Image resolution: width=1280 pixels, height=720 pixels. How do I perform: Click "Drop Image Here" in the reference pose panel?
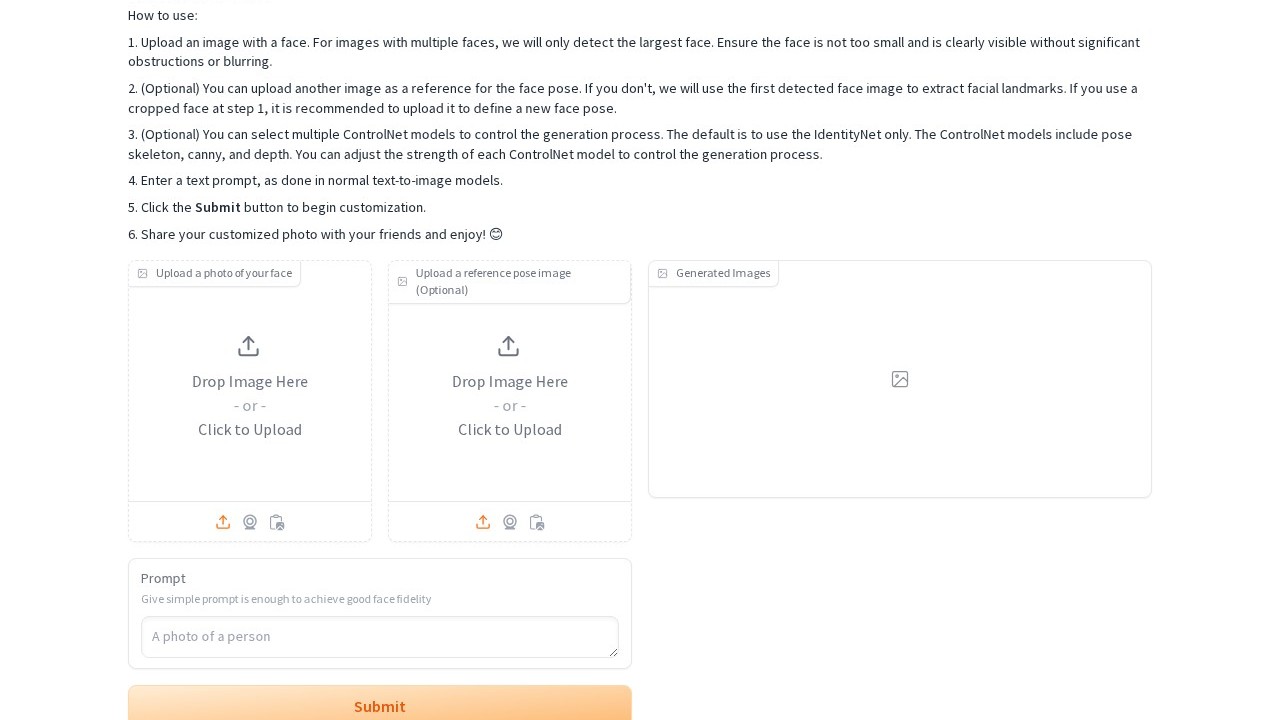(510, 381)
